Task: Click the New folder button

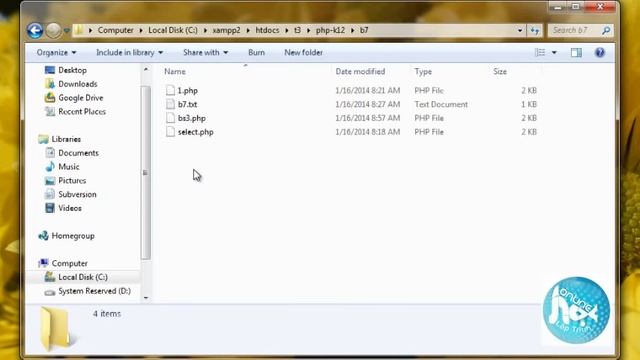Action: click(303, 53)
